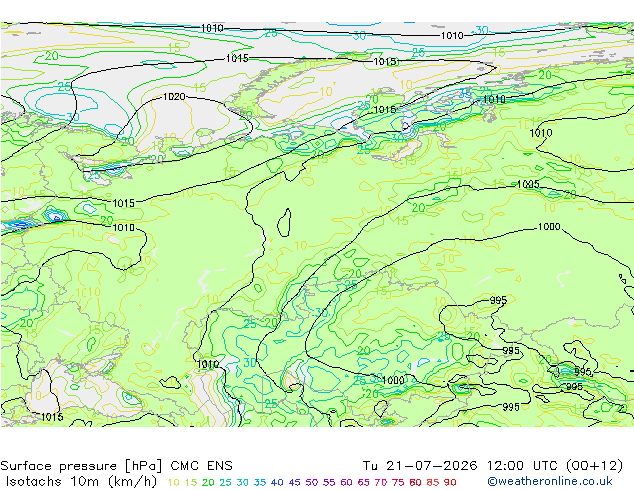Click legend value 40 in blue
This screenshot has width=634, height=490.
(x=277, y=482)
